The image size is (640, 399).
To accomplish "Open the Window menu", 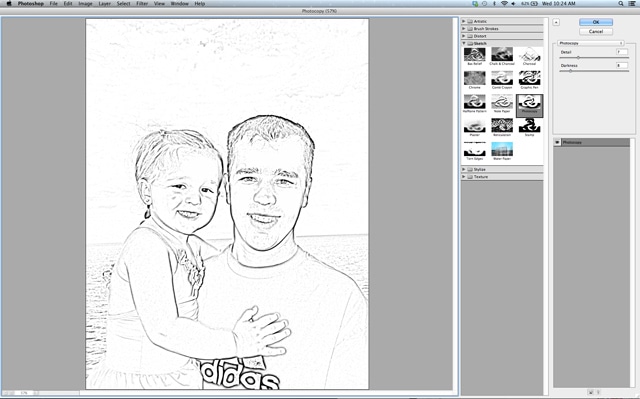I will coord(180,3).
